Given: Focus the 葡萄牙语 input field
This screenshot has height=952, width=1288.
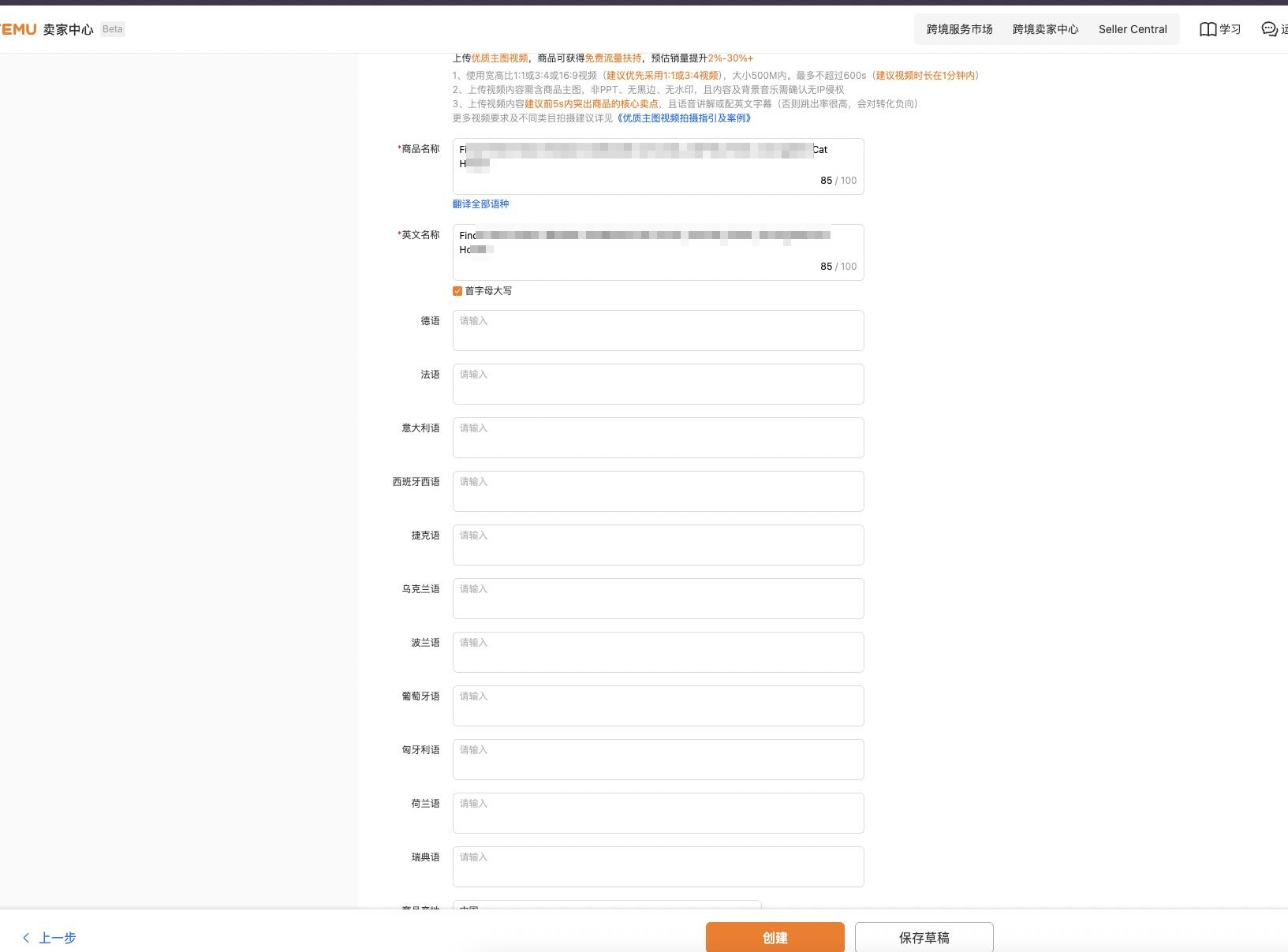Looking at the screenshot, I should click(658, 706).
